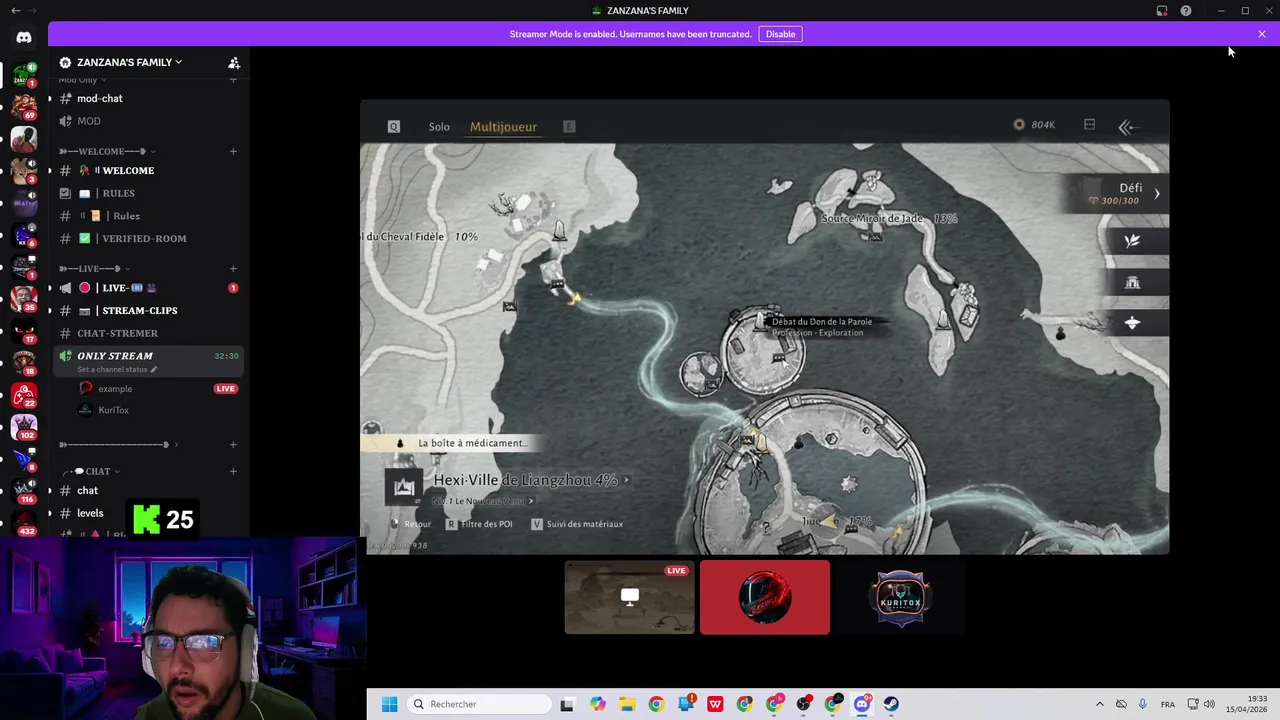Click the temple building icon on map right panel
1280x720 pixels.
pos(1132,283)
